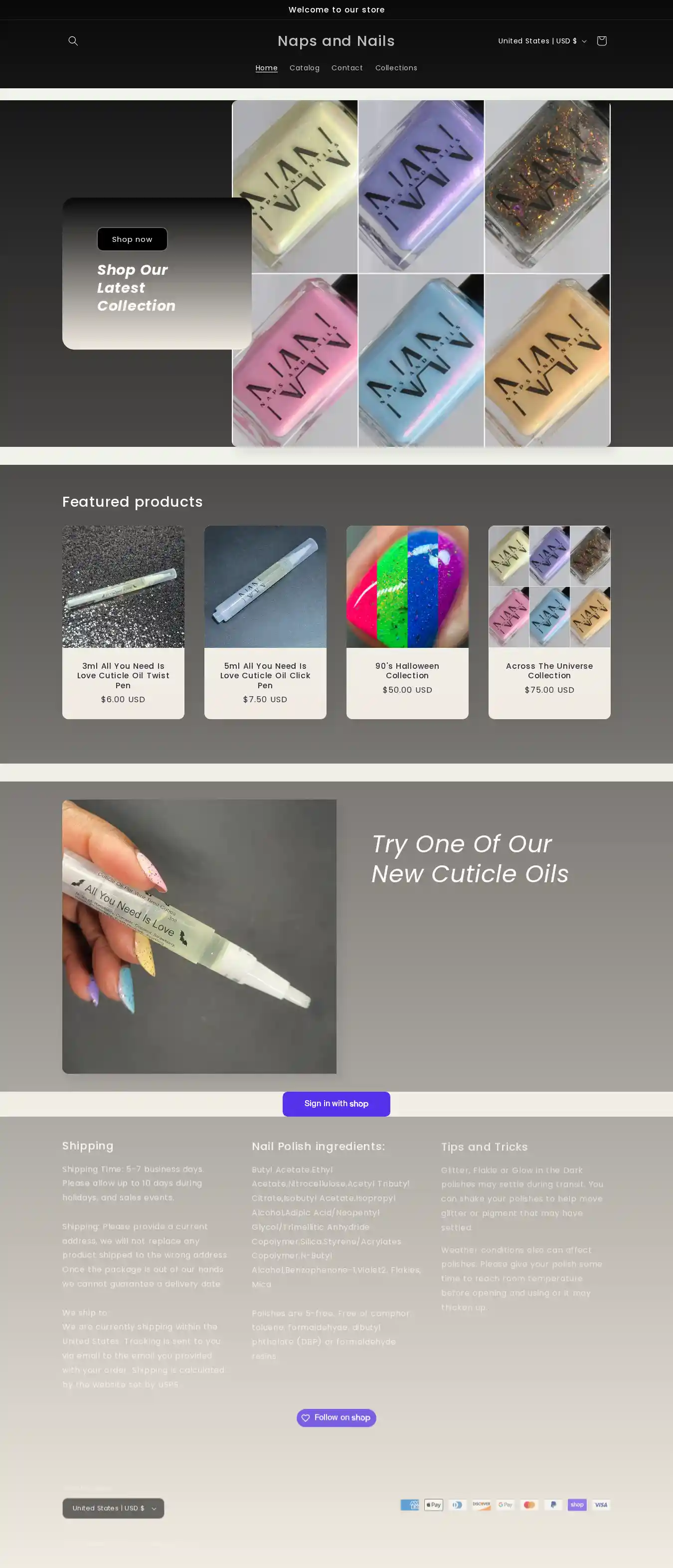Click the Shop now button

[132, 239]
